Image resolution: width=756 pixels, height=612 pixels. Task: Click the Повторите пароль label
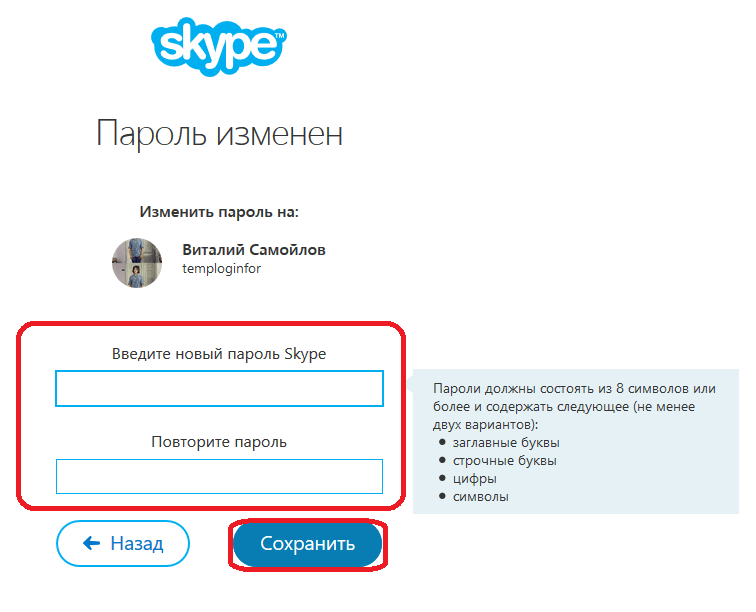click(219, 442)
